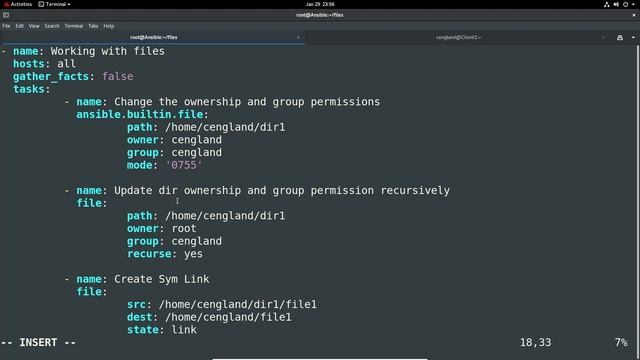This screenshot has width=640, height=360.
Task: Open the system menu dropdown arrow
Action: 633,4
